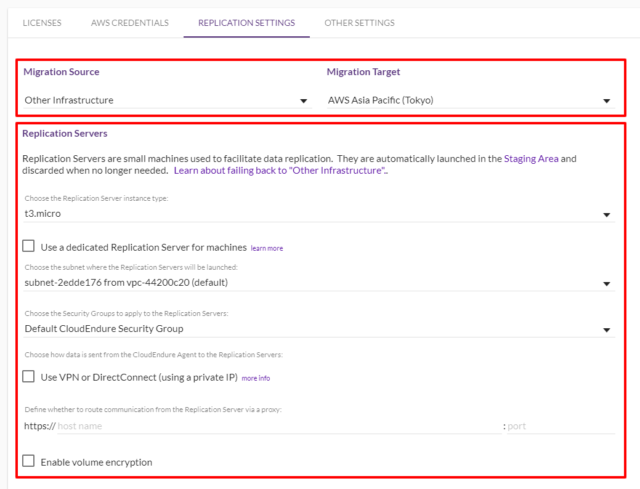Select the Replication Settings tab
The height and width of the screenshot is (489, 640).
(x=247, y=23)
